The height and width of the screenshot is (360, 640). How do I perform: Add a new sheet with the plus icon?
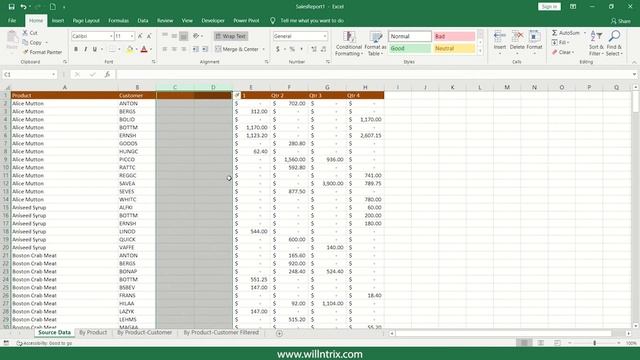pos(279,333)
